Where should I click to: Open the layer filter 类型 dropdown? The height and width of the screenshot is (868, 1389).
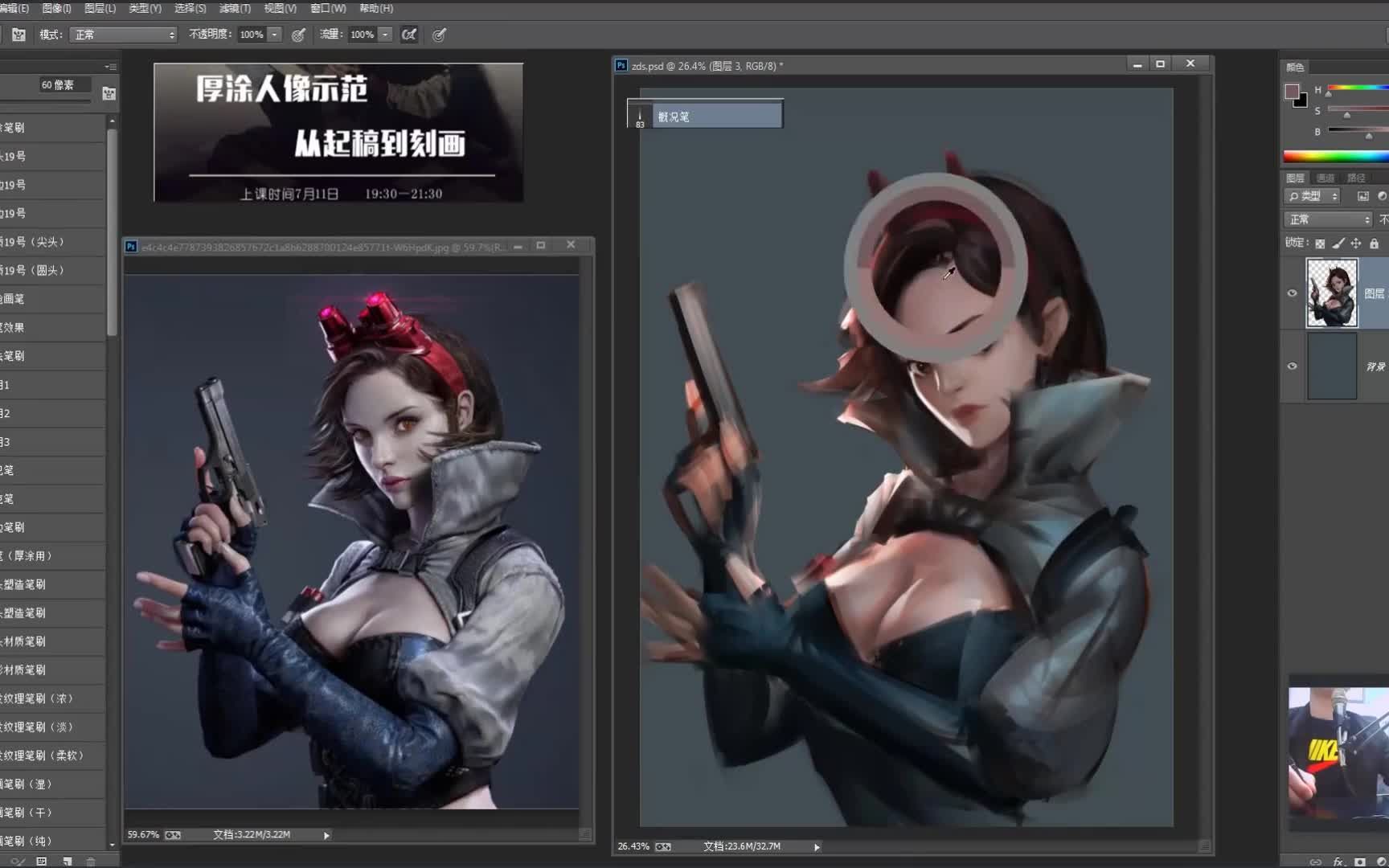pyautogui.click(x=1313, y=196)
